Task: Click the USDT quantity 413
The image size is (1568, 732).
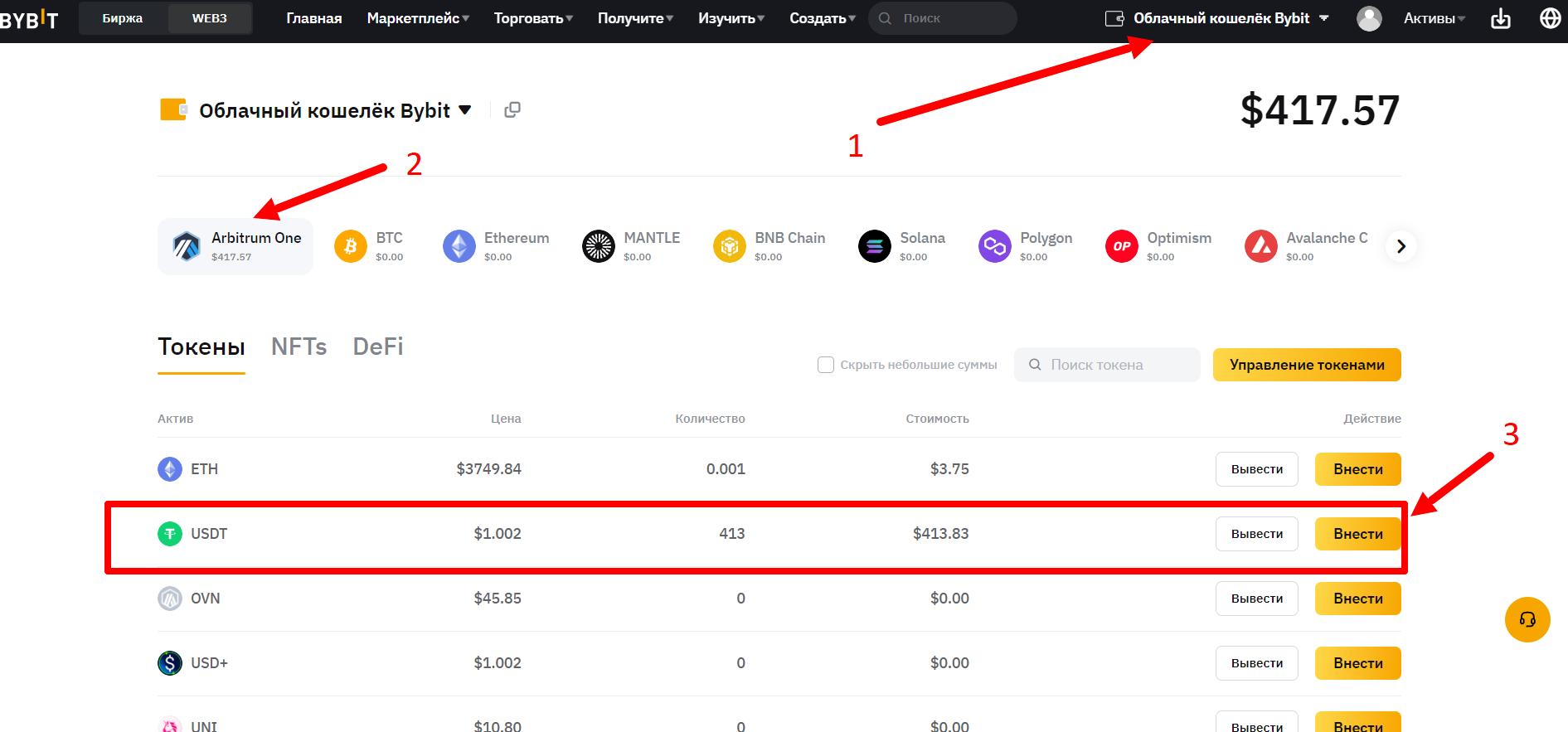Action: (x=731, y=534)
